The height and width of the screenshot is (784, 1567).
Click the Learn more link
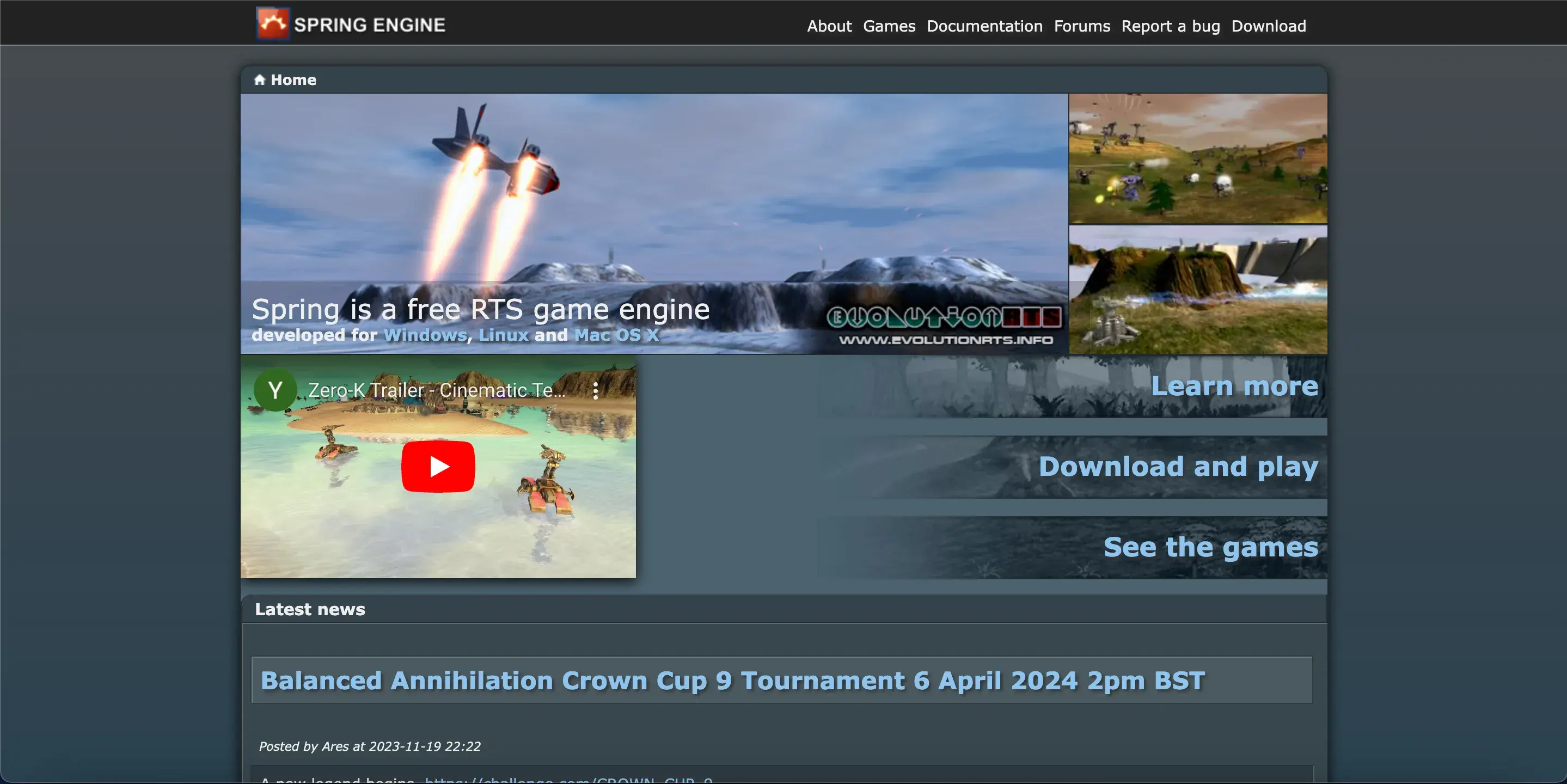(x=1234, y=385)
